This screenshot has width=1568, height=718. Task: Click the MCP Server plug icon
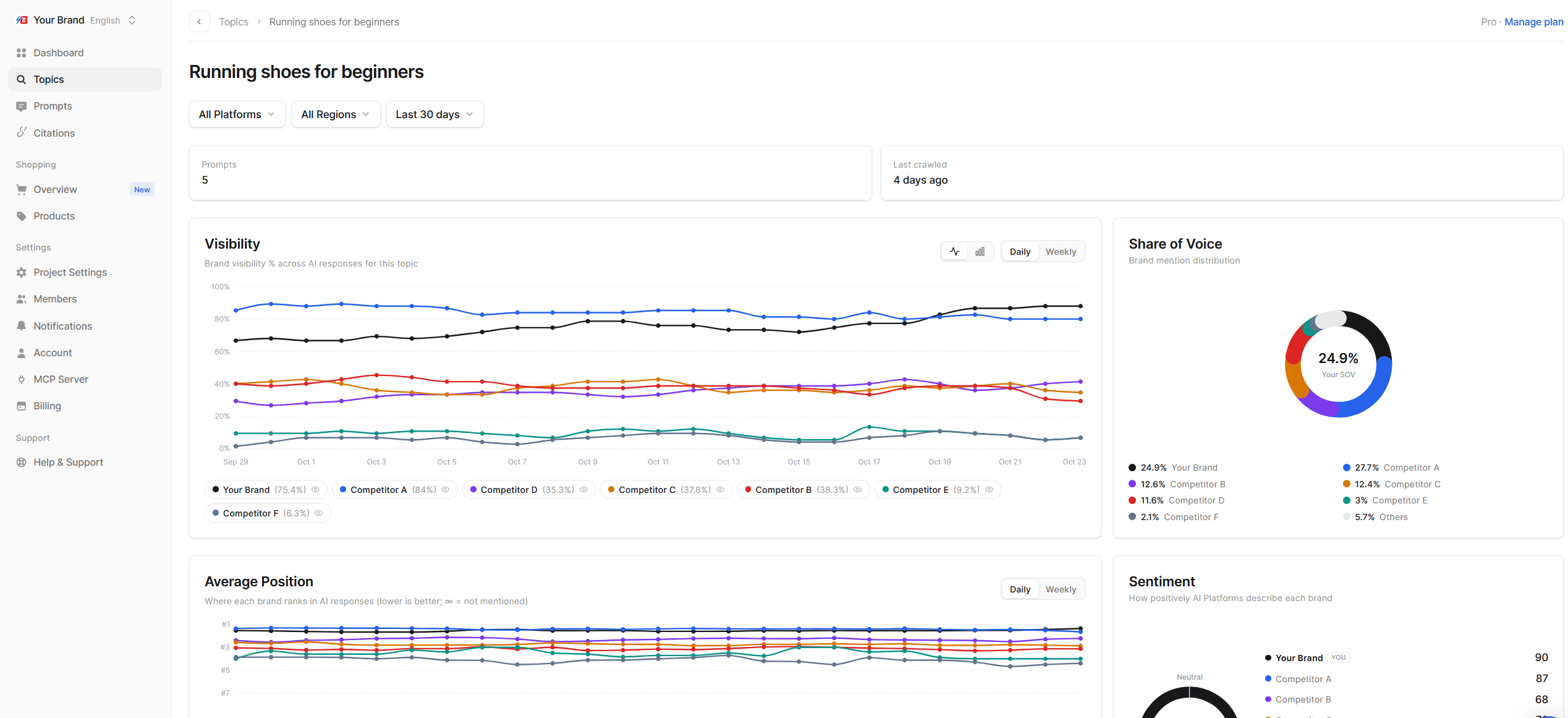tap(22, 379)
